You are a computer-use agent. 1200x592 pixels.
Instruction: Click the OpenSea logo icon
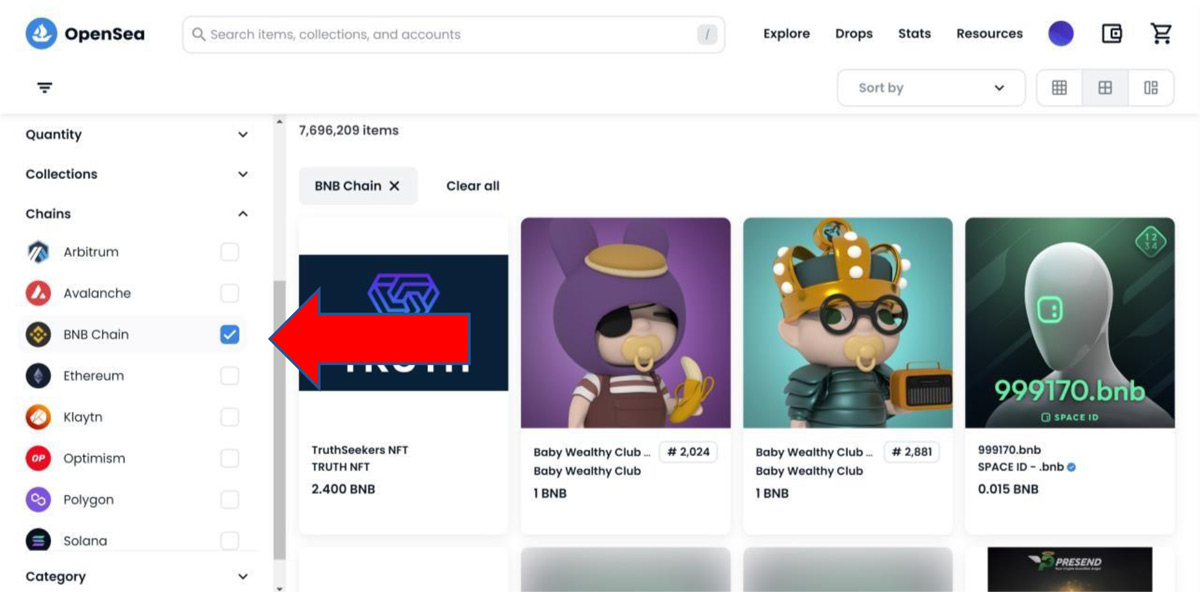(x=41, y=34)
